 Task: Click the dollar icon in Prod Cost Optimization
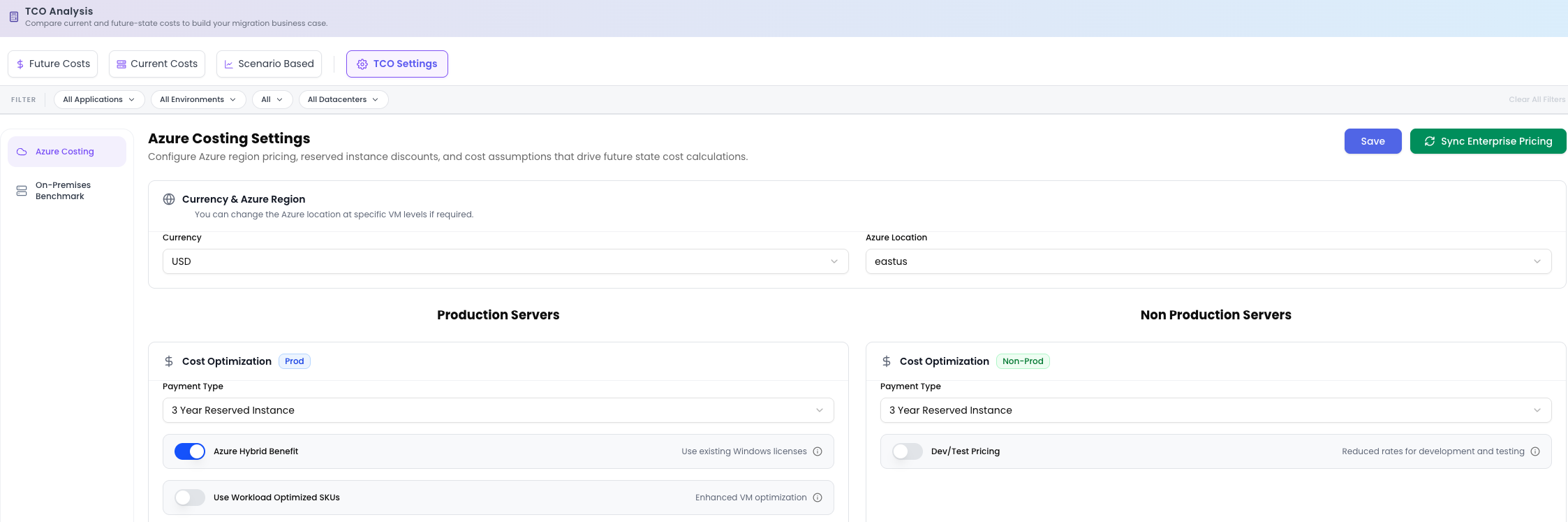tap(169, 361)
